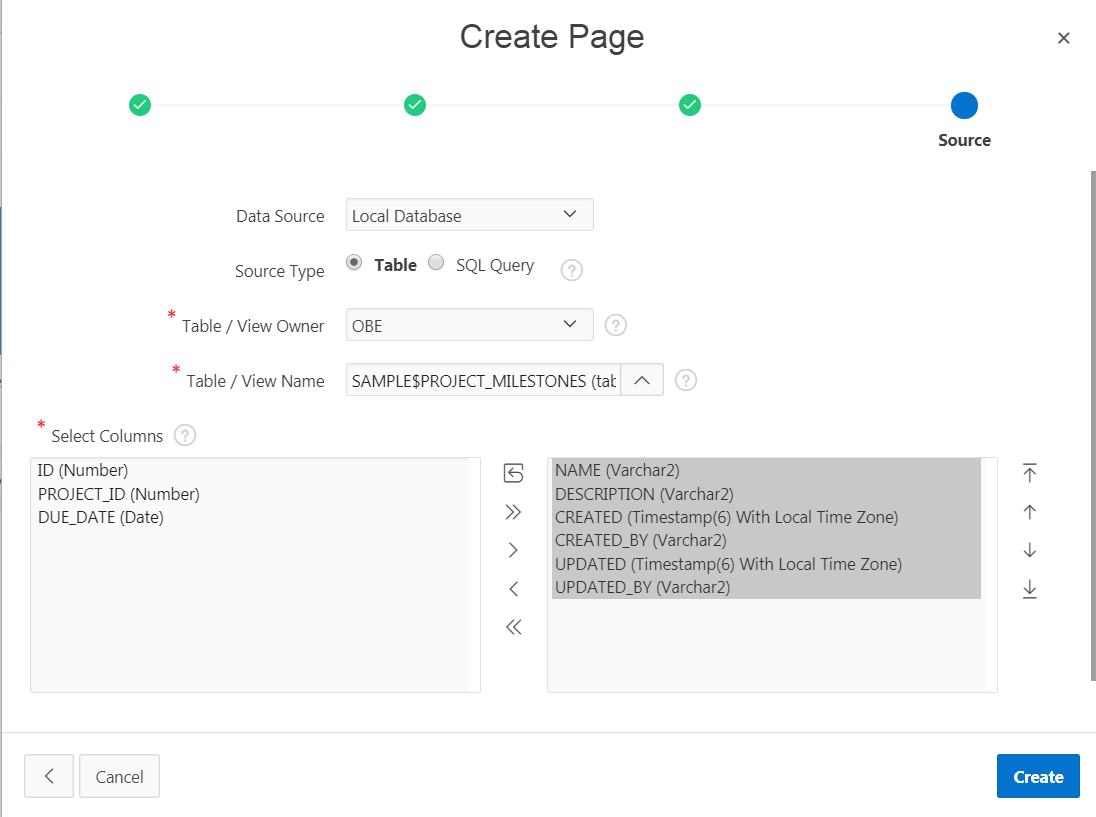Viewport: 1096px width, 817px height.
Task: Click the current Source wizard step
Action: point(964,106)
